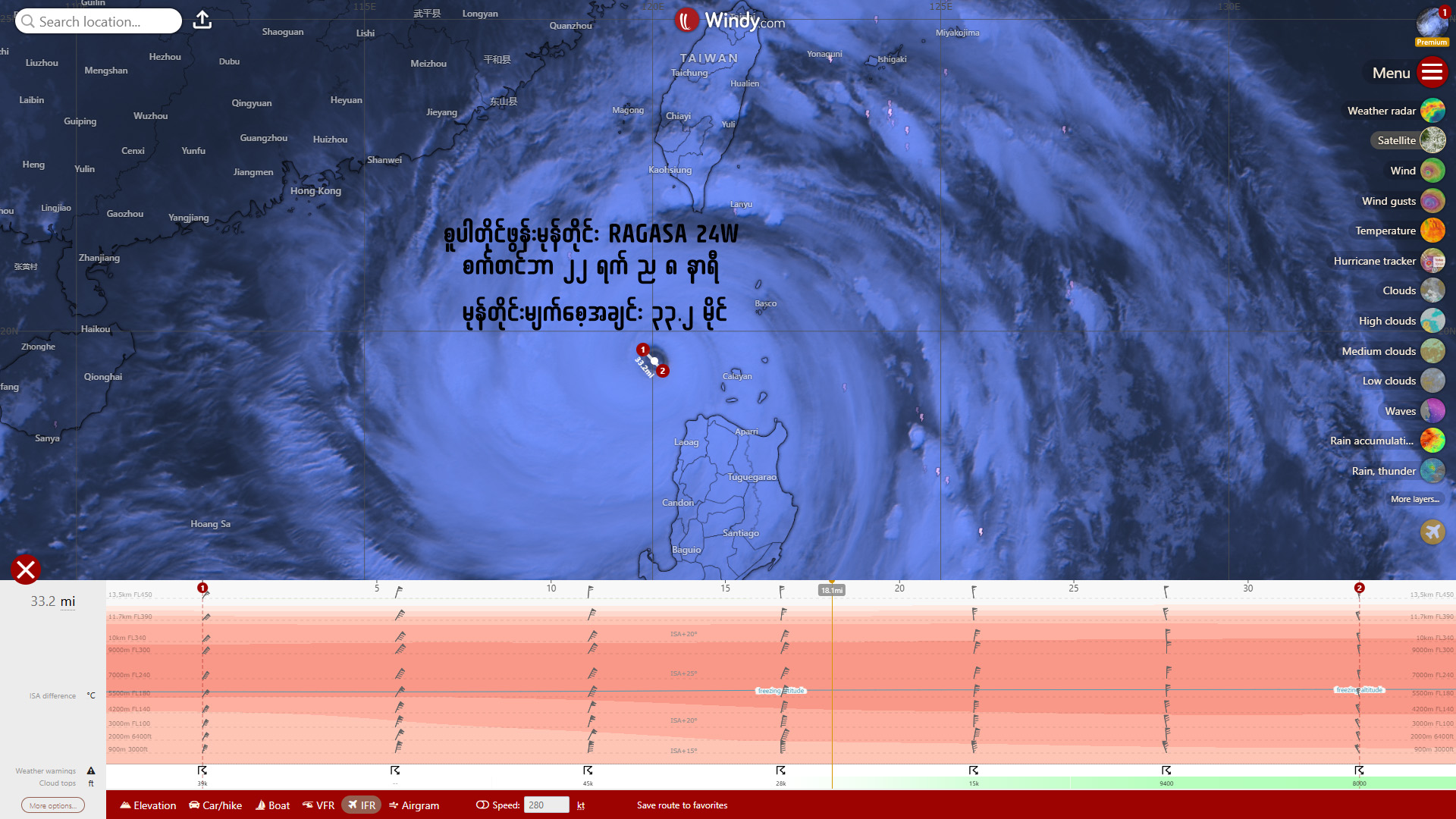Screen dimensions: 1456x819
Task: Click the Search location input field
Action: point(99,21)
